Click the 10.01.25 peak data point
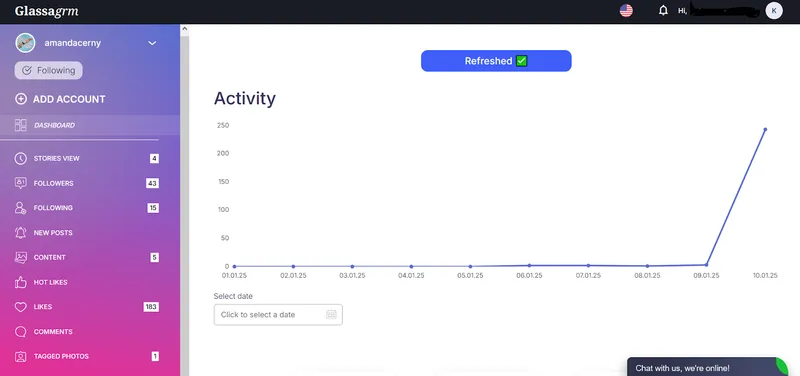This screenshot has height=376, width=800. click(765, 130)
